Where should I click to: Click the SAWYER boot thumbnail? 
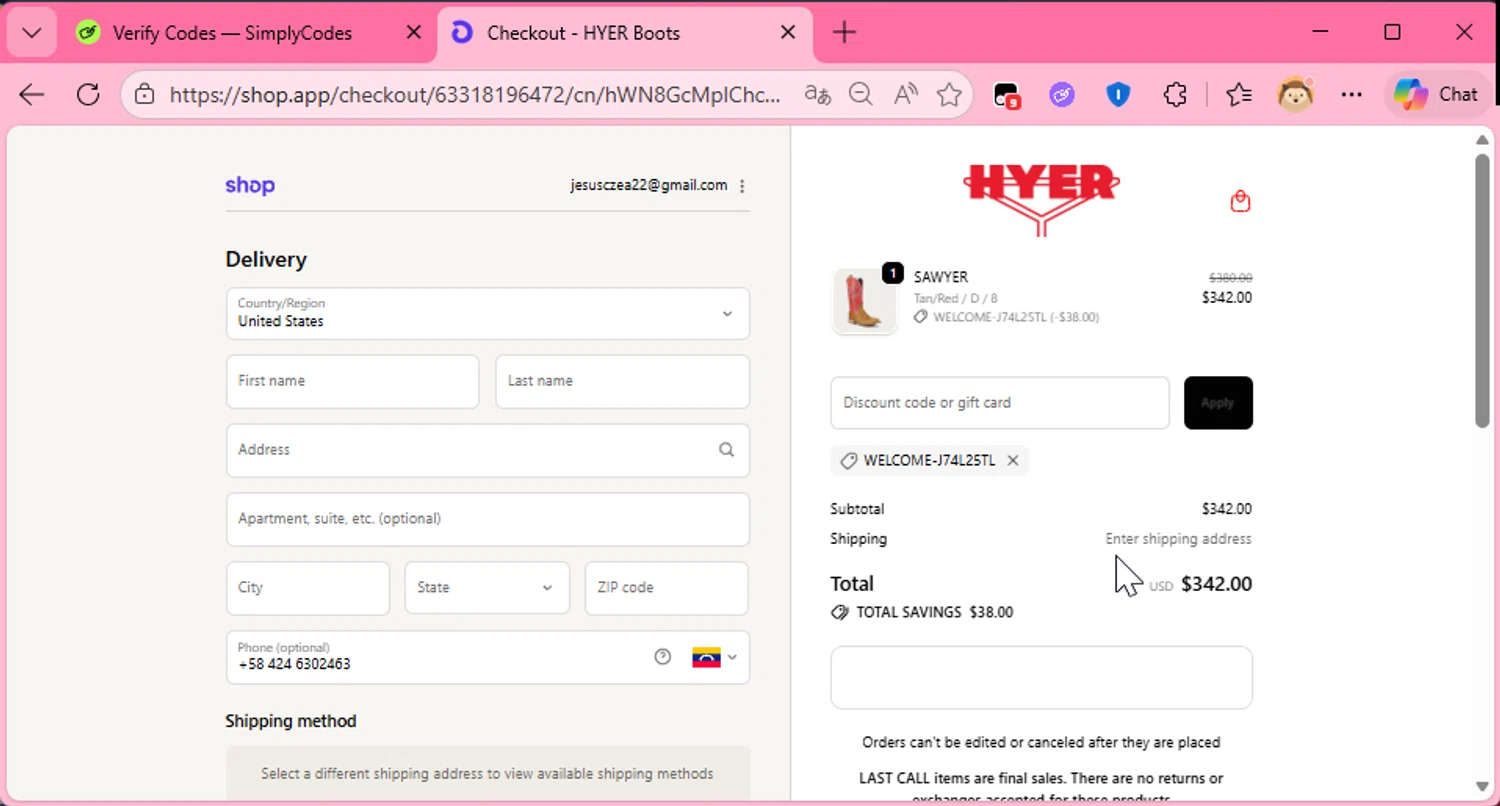[x=865, y=300]
